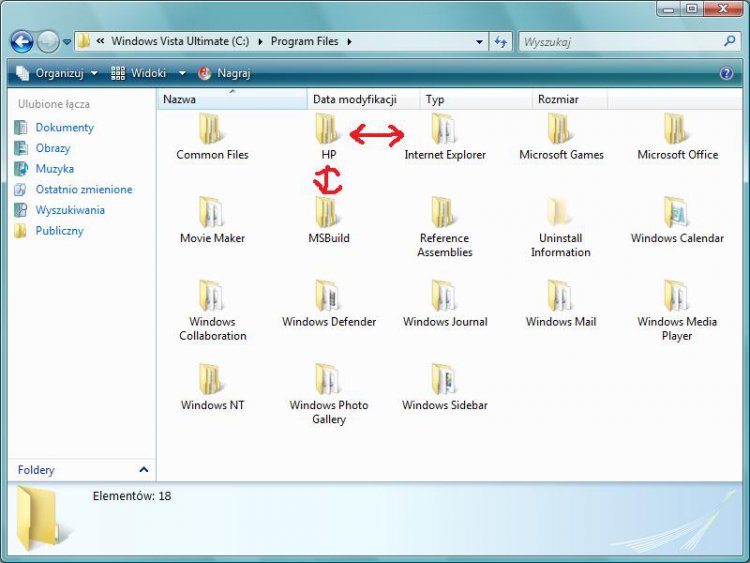Screen dimensions: 750x563
Task: Expand the address bar history dropdown
Action: [479, 42]
